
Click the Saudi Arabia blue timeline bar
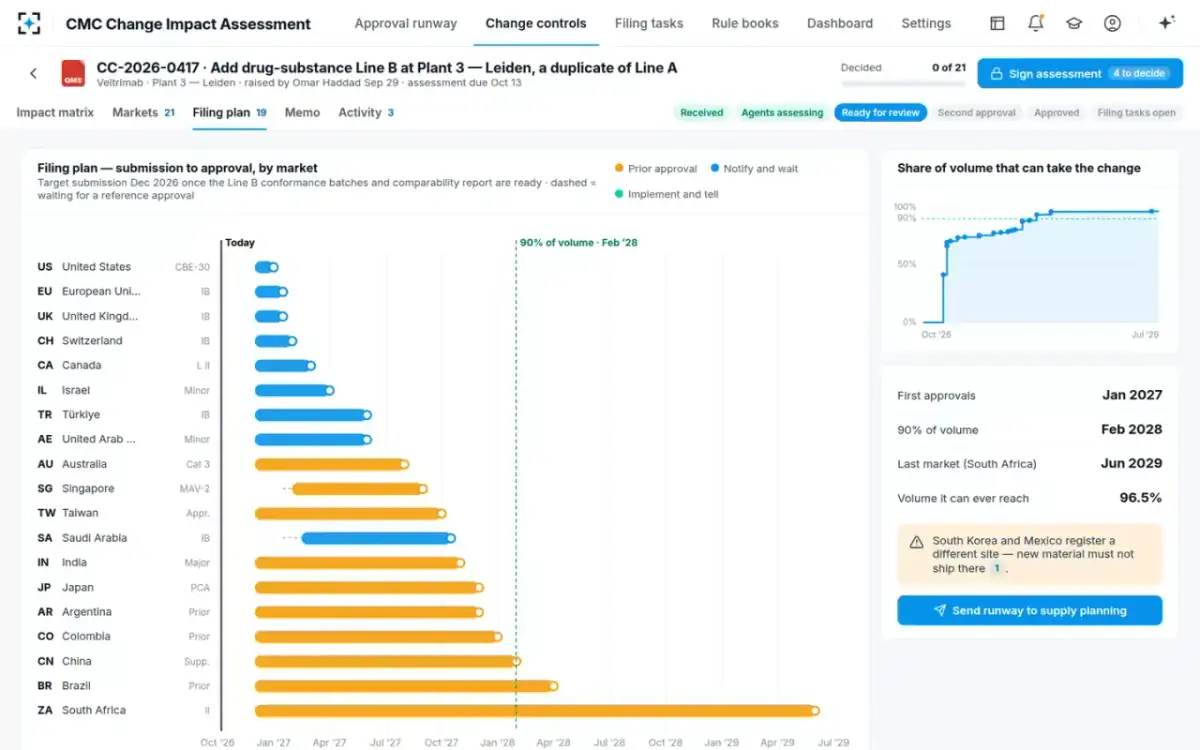pos(379,538)
